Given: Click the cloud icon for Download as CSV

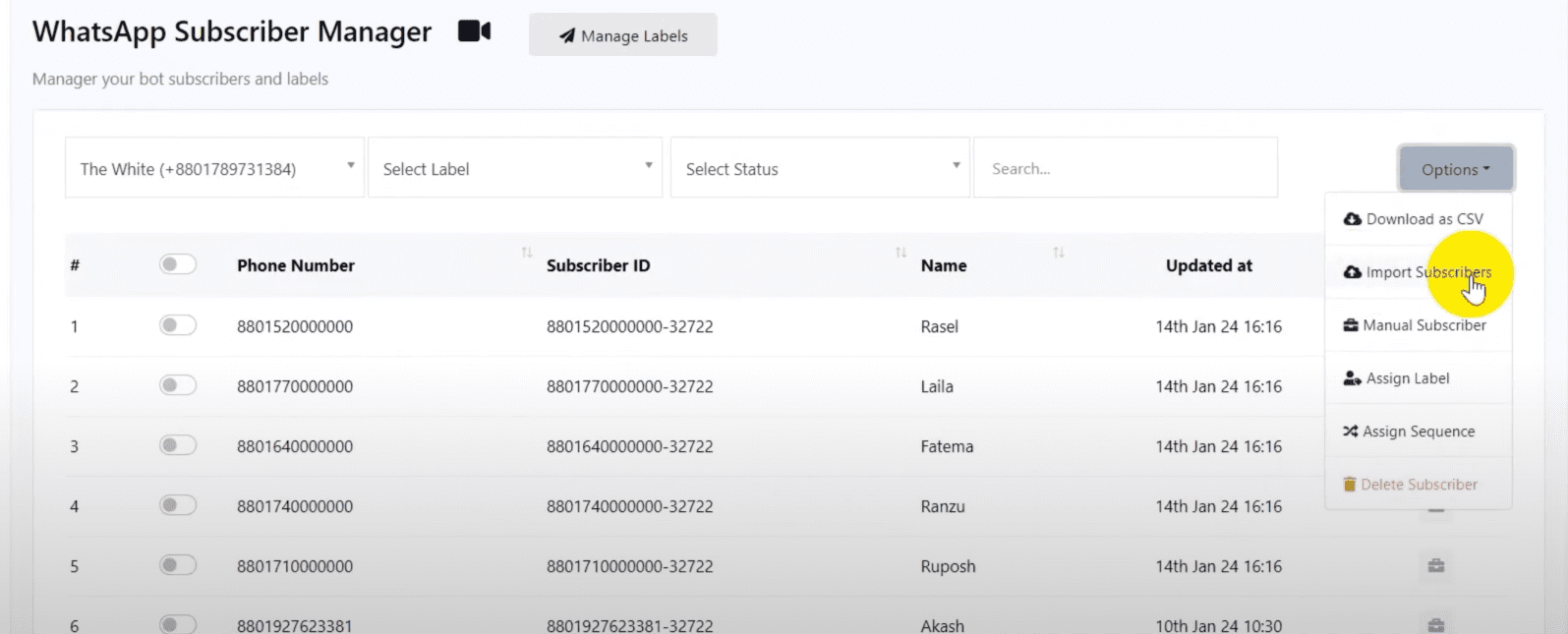Looking at the screenshot, I should pos(1353,219).
